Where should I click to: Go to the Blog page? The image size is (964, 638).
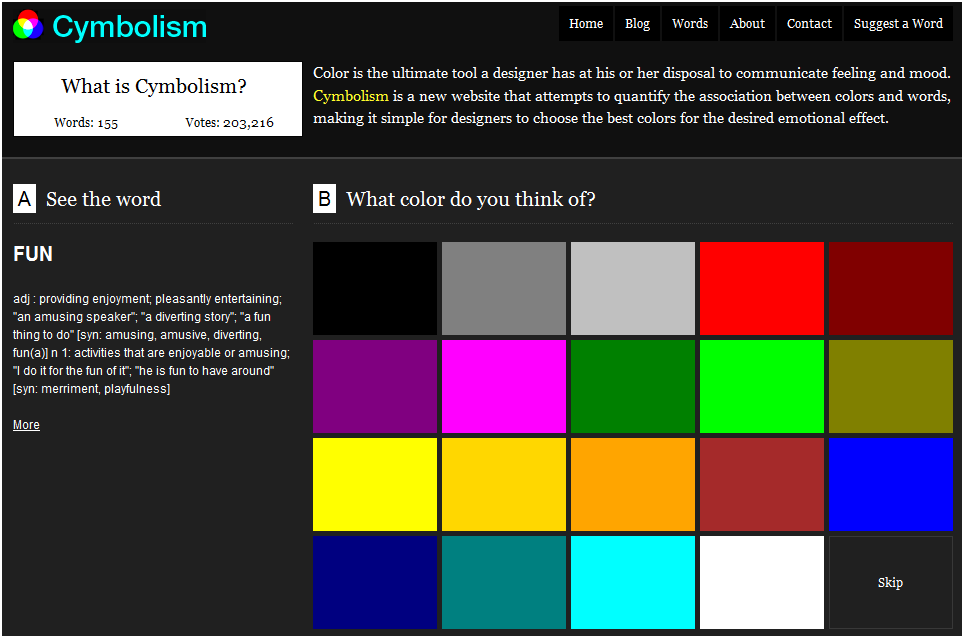coord(637,23)
